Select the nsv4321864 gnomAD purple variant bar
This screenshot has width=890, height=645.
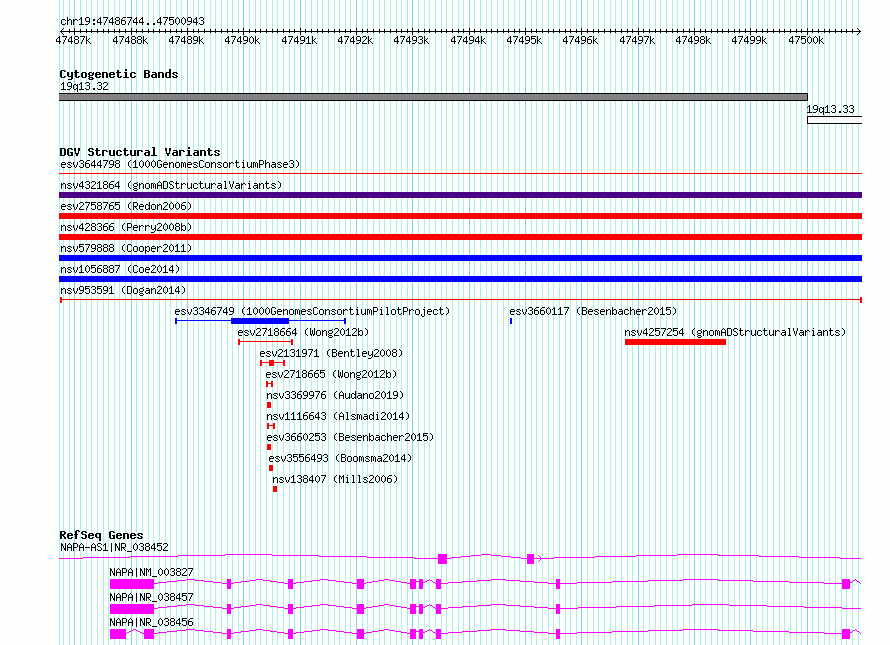point(460,195)
